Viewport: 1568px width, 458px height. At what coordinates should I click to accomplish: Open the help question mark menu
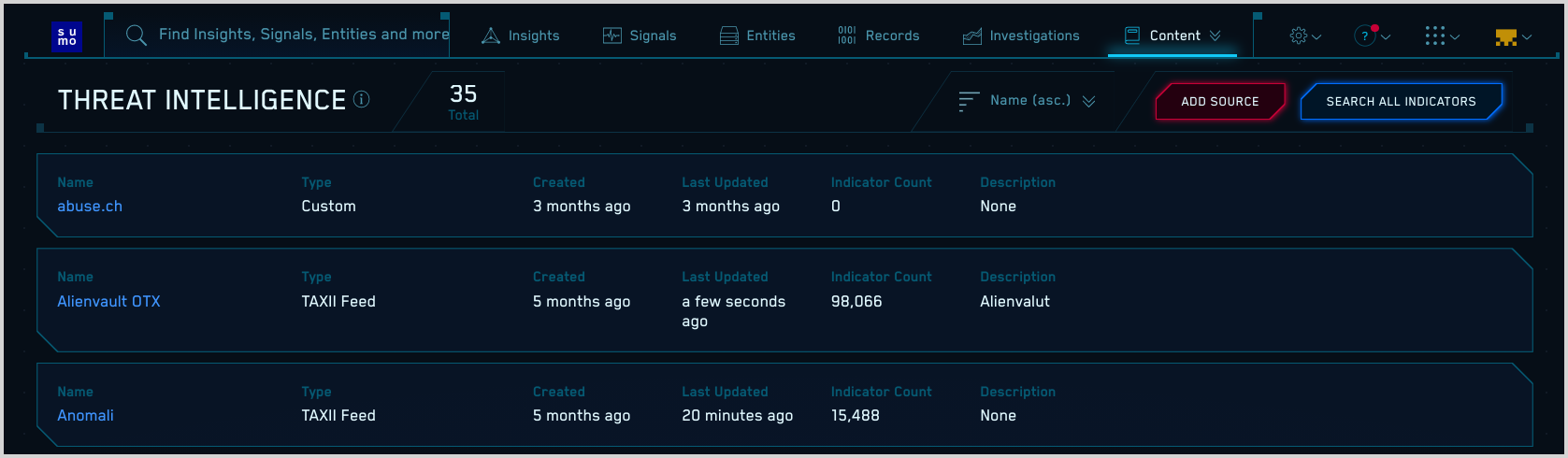tap(1365, 36)
